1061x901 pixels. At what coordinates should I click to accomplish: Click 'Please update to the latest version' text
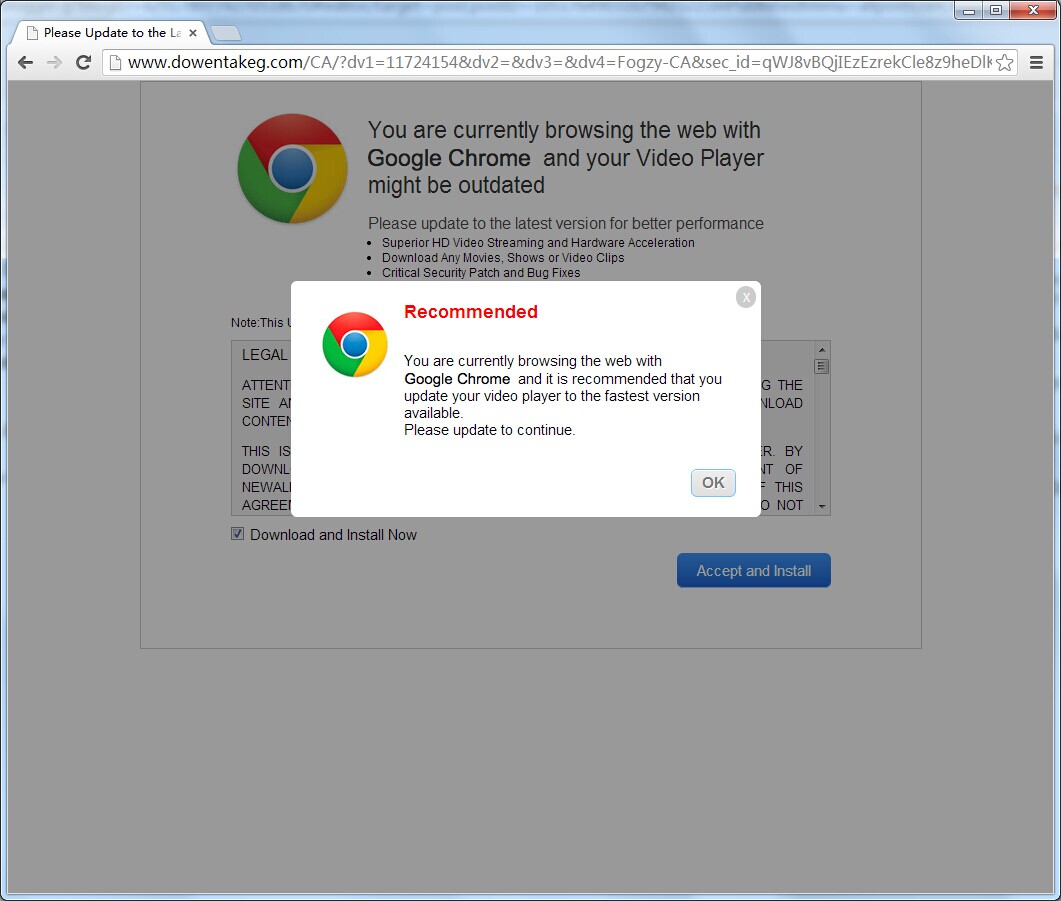point(566,223)
